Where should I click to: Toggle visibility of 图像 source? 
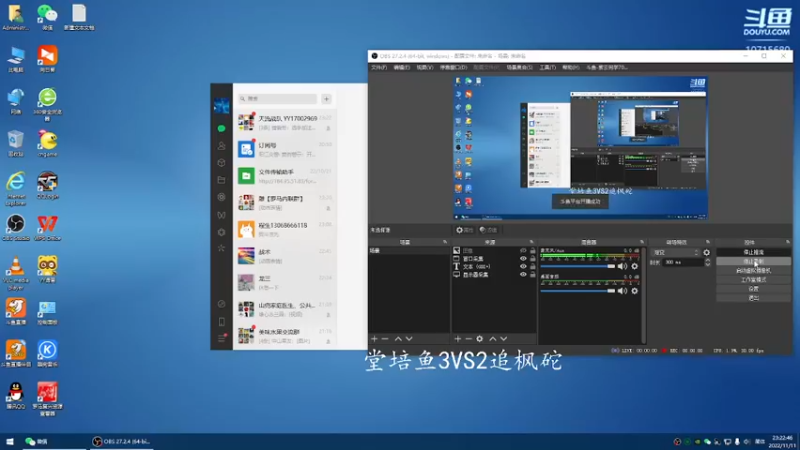pos(523,251)
